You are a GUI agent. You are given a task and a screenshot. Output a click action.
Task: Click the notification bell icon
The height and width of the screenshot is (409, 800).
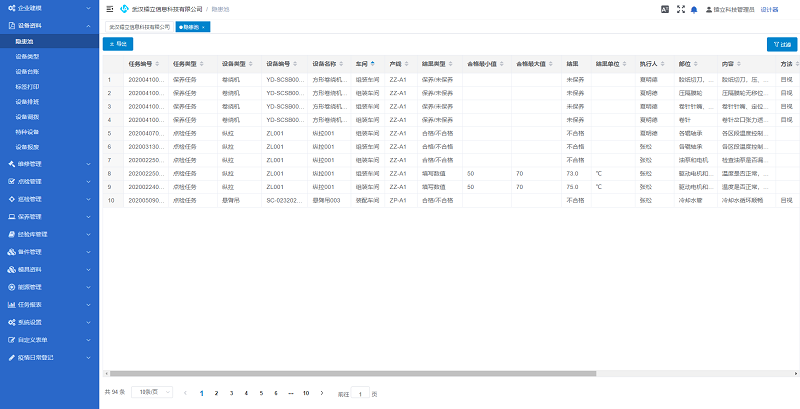694,9
